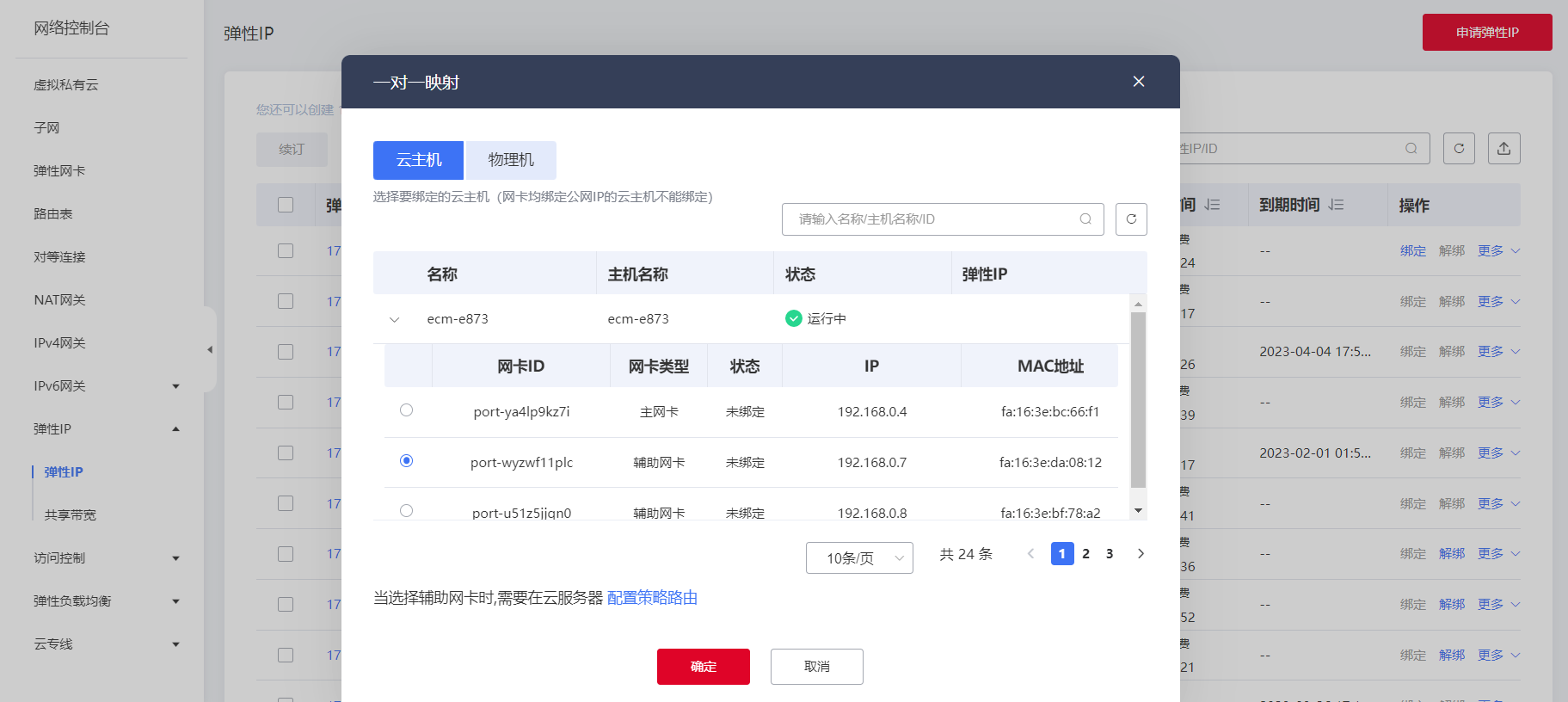Collapse the ecm-e873 row chevron
This screenshot has width=1568, height=702.
coord(395,320)
